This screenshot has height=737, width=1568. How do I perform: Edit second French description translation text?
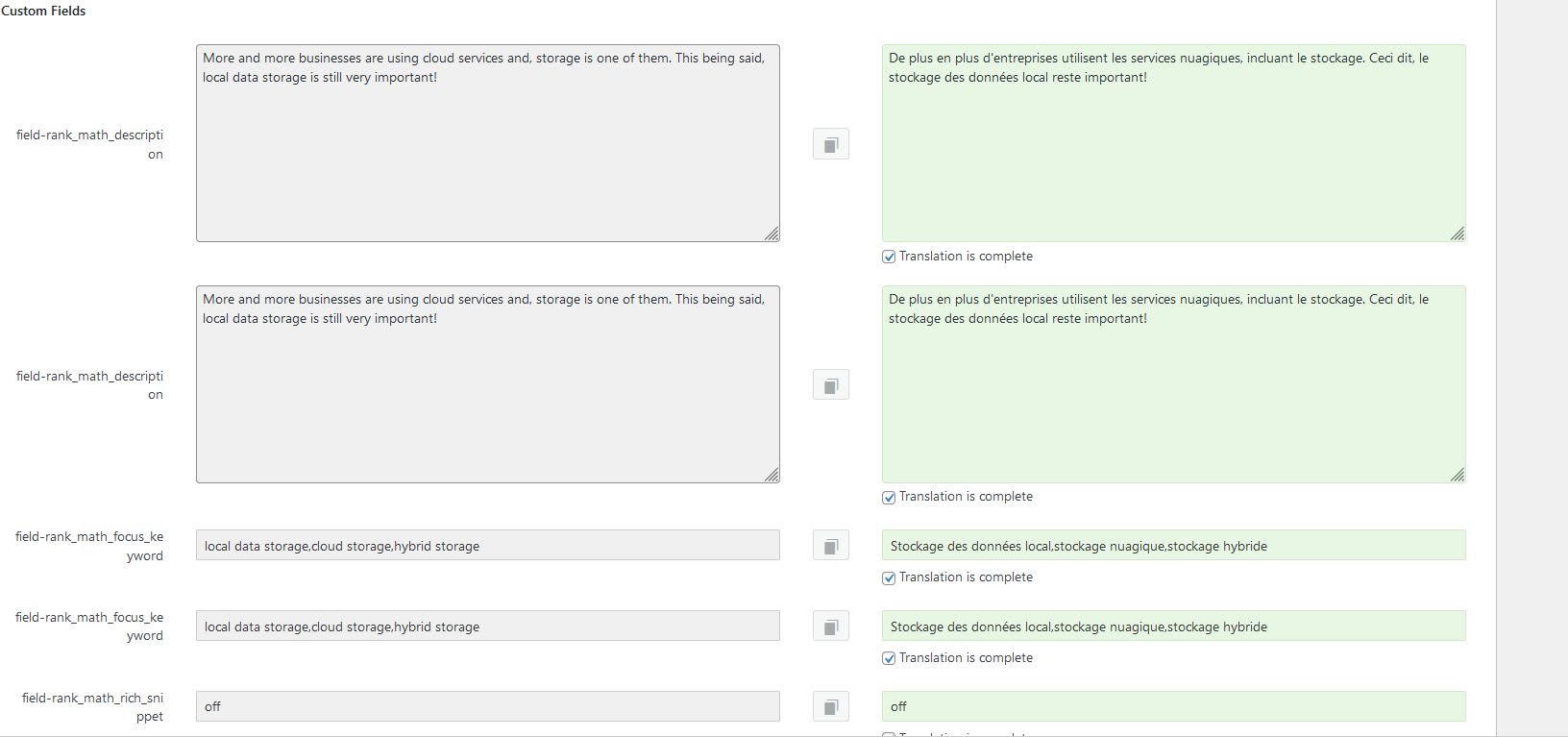click(x=1173, y=384)
